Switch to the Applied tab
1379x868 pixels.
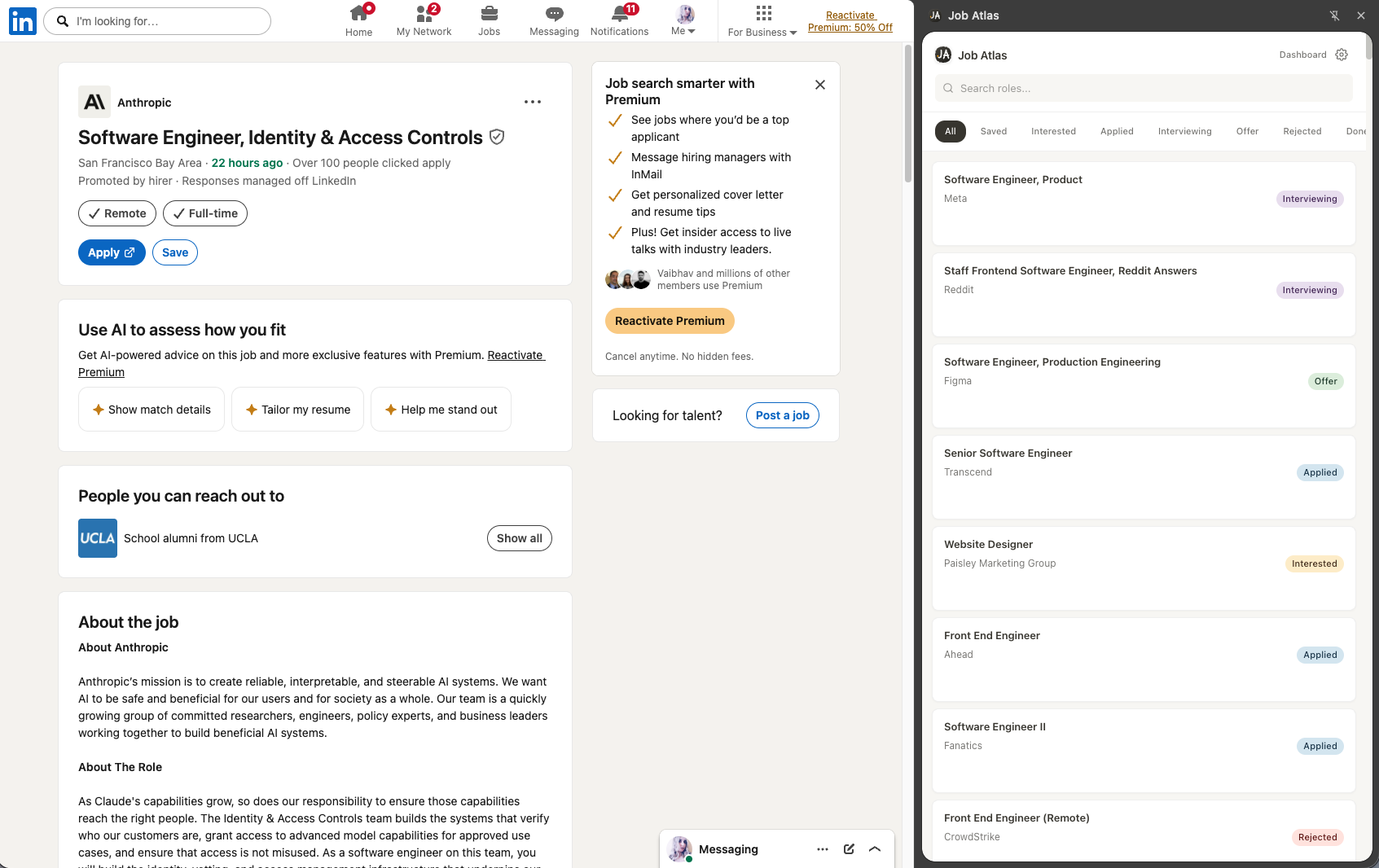(x=1117, y=131)
